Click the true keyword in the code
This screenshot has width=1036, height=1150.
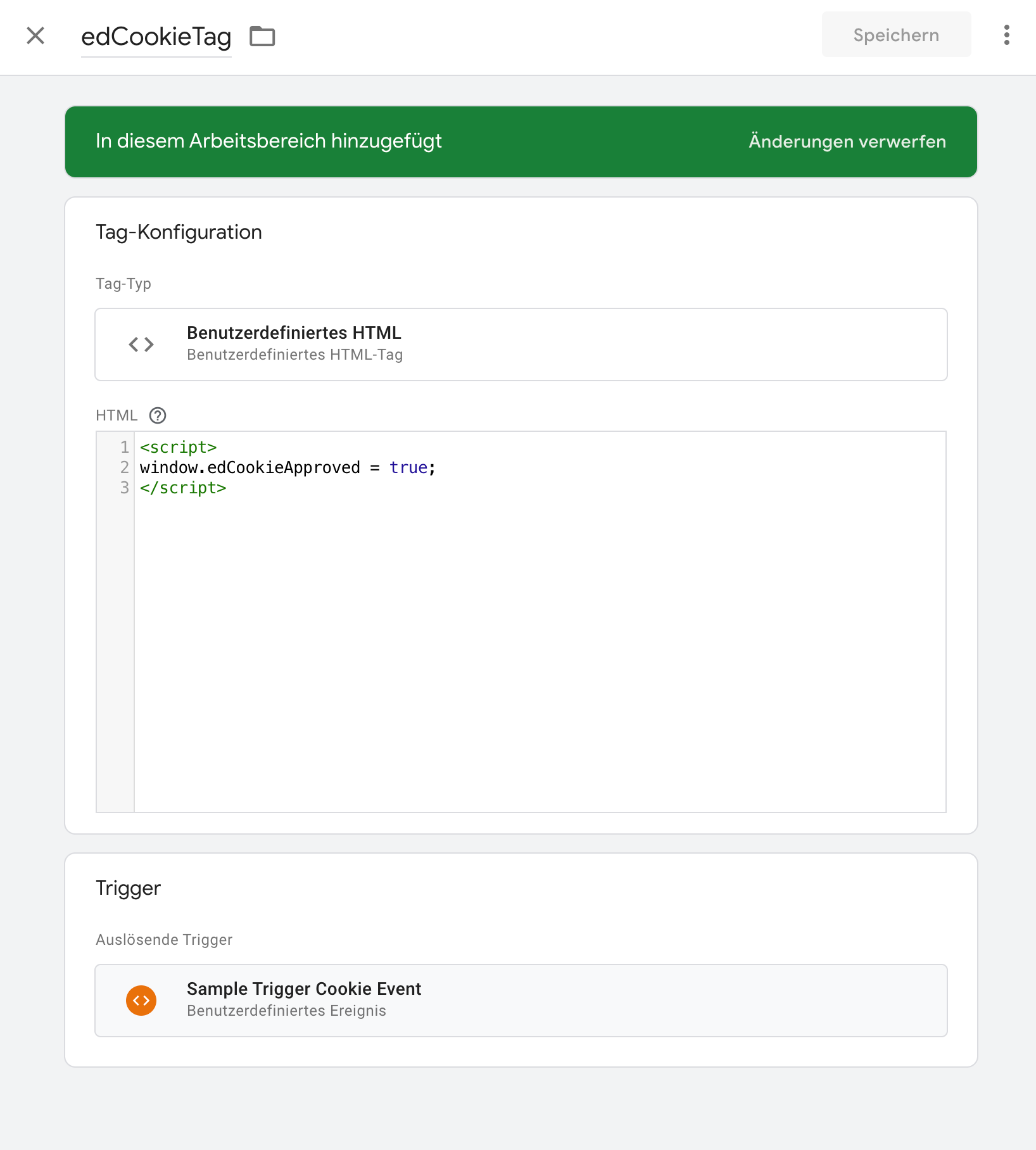(x=408, y=468)
